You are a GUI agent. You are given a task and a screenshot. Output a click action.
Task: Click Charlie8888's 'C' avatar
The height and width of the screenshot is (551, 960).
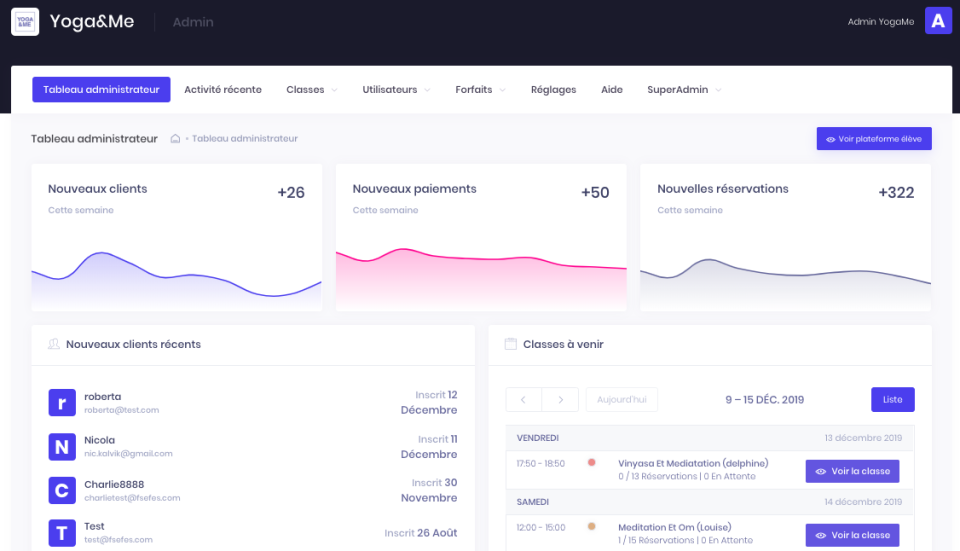click(62, 490)
